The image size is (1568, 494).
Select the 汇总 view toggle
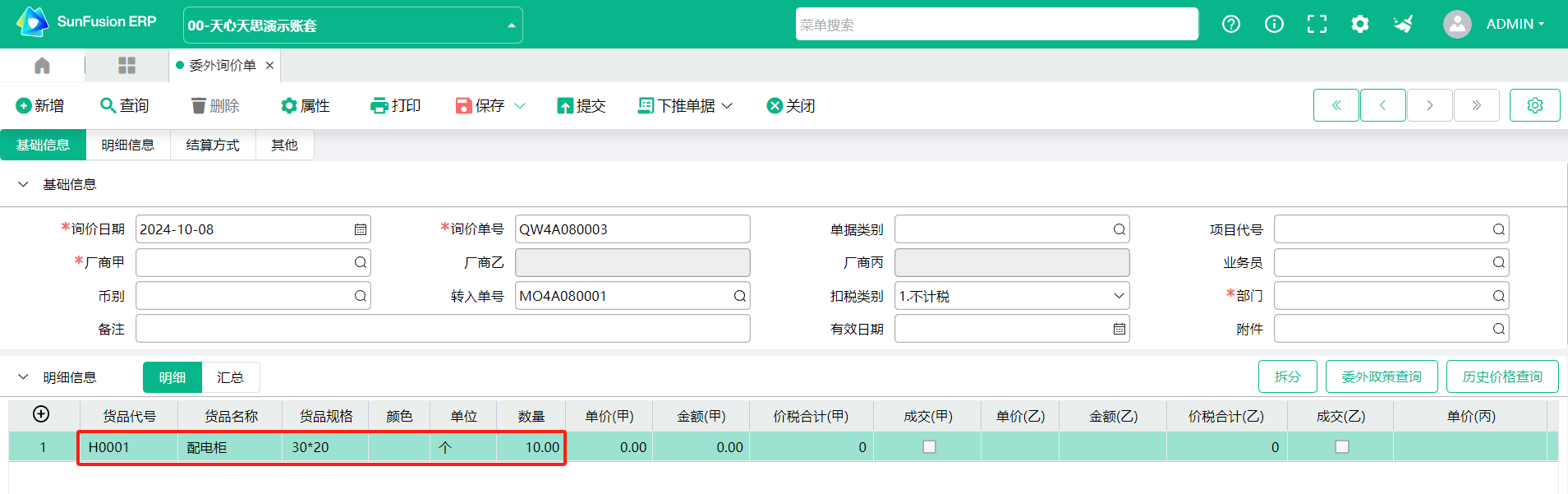[231, 377]
